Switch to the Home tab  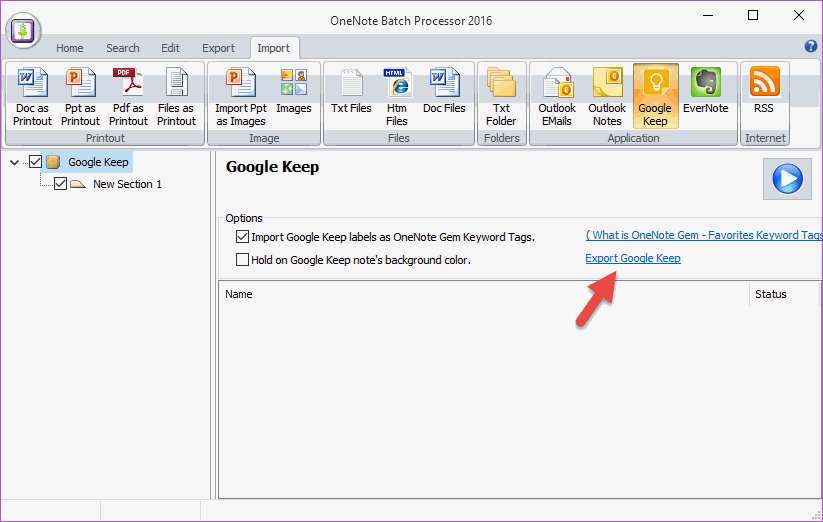click(x=69, y=48)
